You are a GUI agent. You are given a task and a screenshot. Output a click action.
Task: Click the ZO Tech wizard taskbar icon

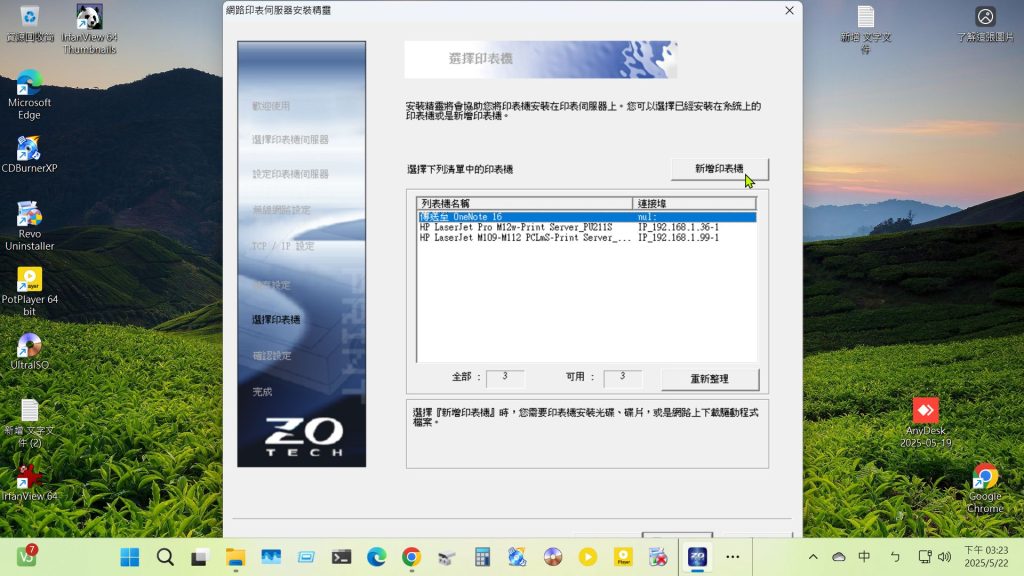coord(697,557)
